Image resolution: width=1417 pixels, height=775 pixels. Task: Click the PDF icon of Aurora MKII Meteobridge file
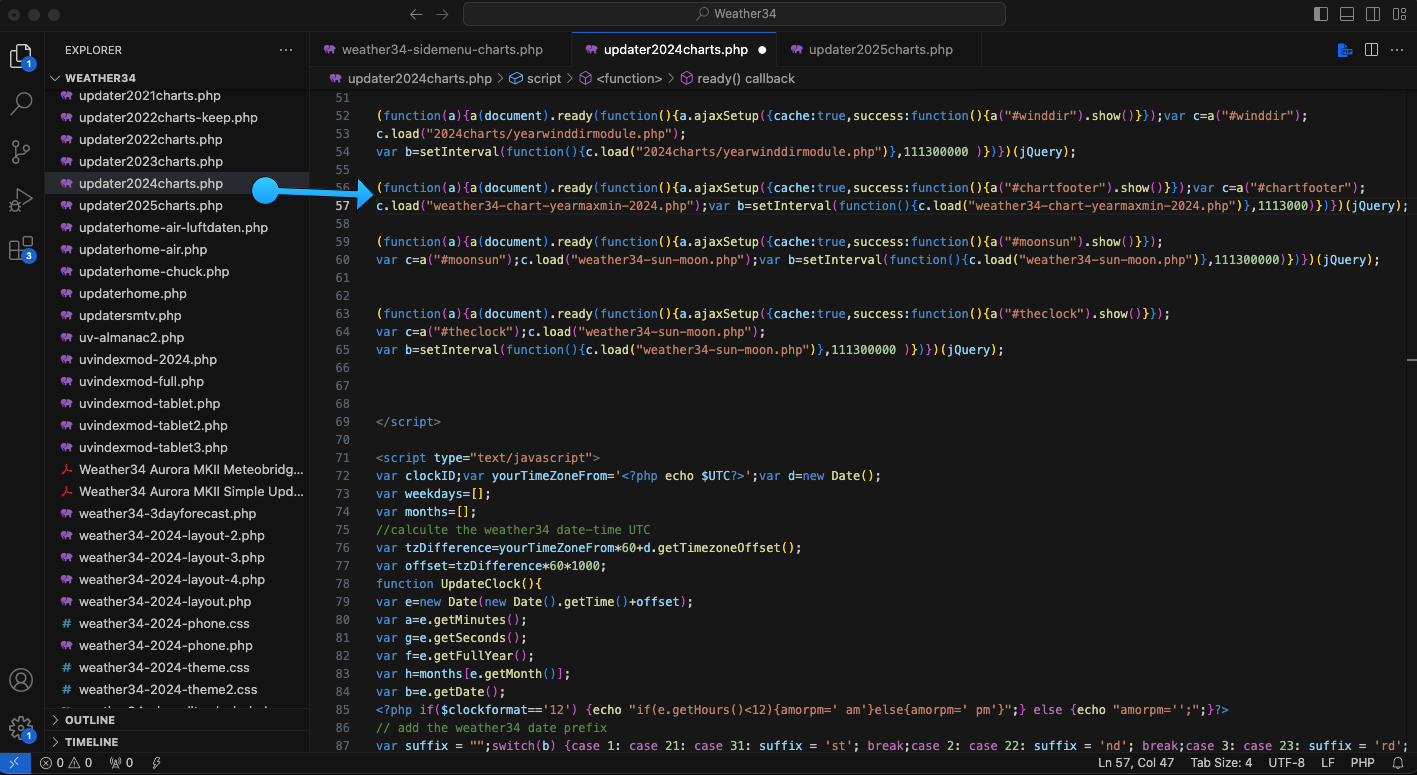pos(67,469)
